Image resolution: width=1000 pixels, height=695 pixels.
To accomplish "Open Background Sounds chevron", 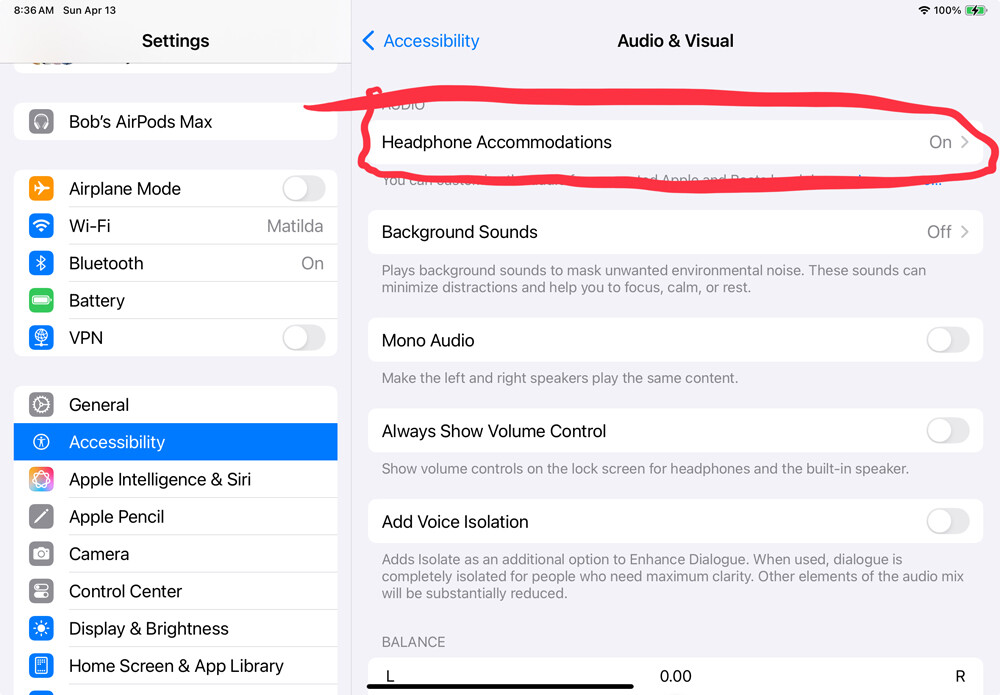I will (x=964, y=232).
